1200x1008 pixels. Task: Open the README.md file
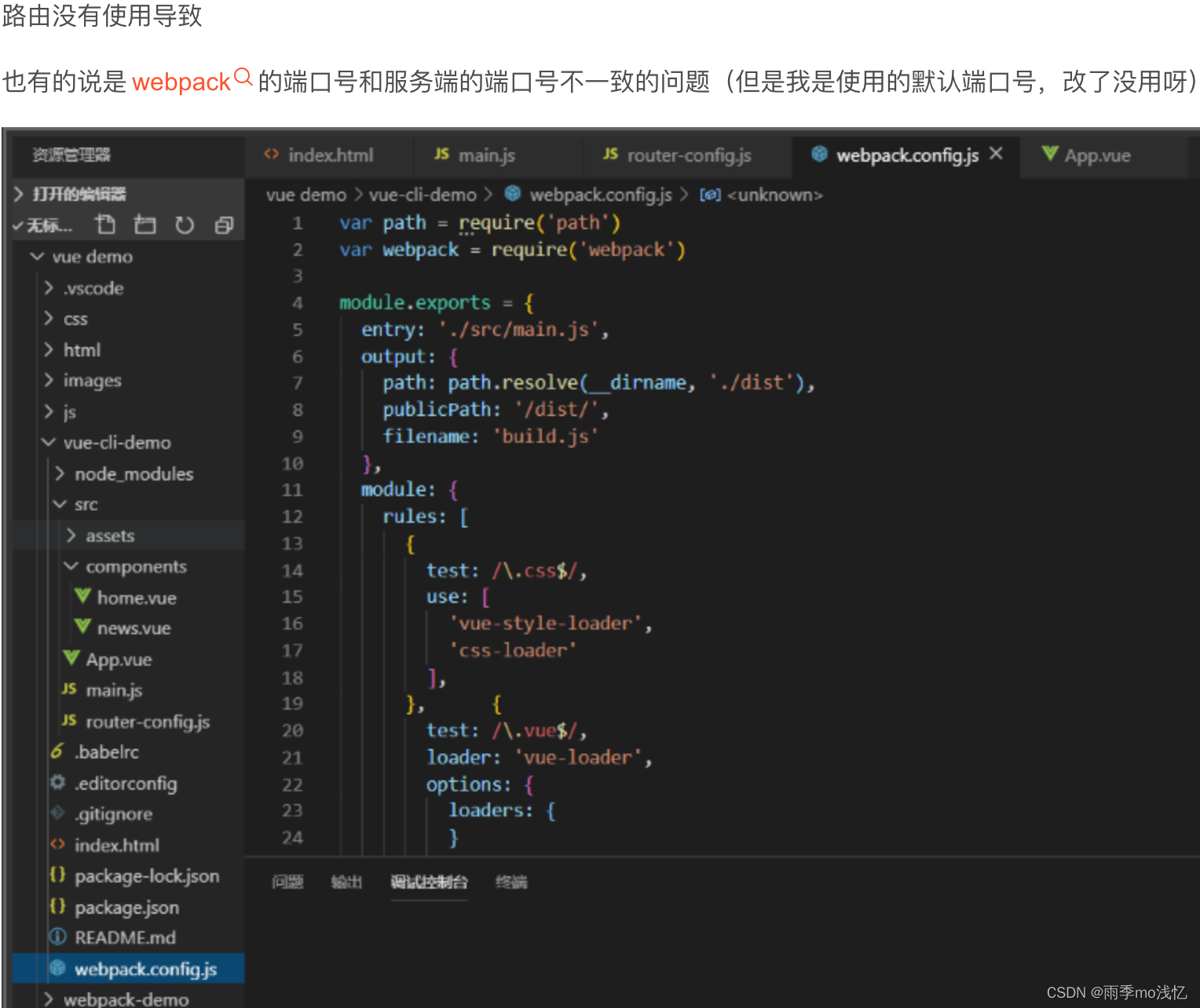tap(123, 937)
